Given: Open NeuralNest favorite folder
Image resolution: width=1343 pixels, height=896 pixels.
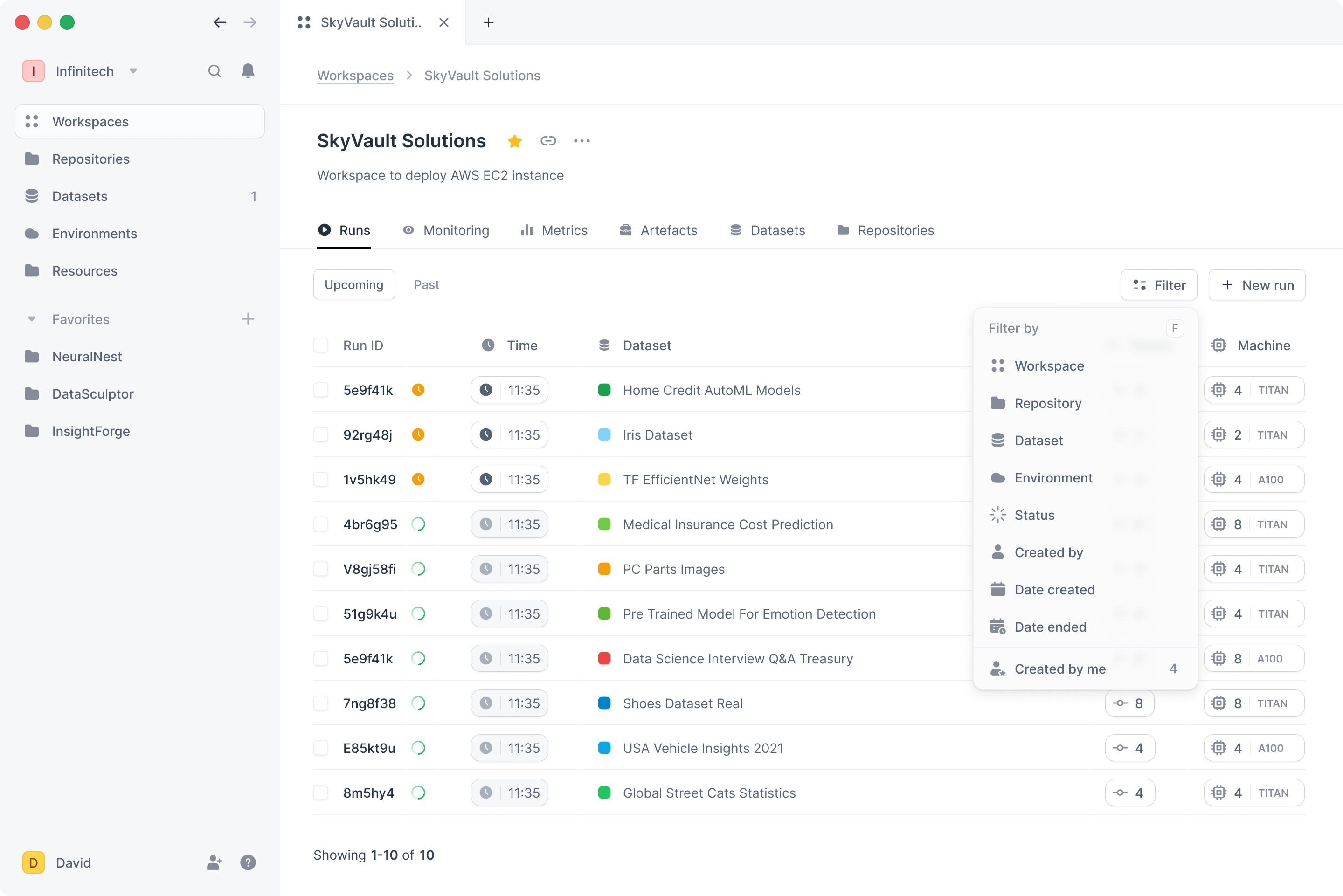Looking at the screenshot, I should 139,357.
